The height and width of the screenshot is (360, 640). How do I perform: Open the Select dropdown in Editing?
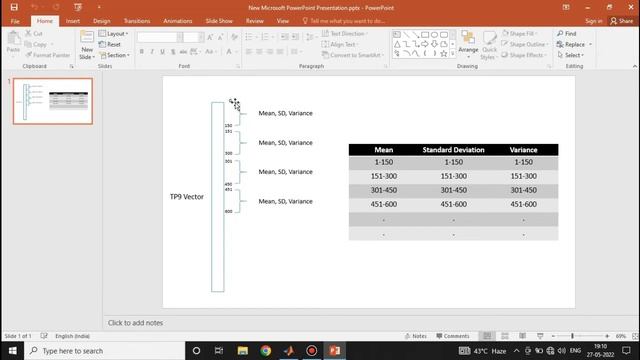[570, 55]
